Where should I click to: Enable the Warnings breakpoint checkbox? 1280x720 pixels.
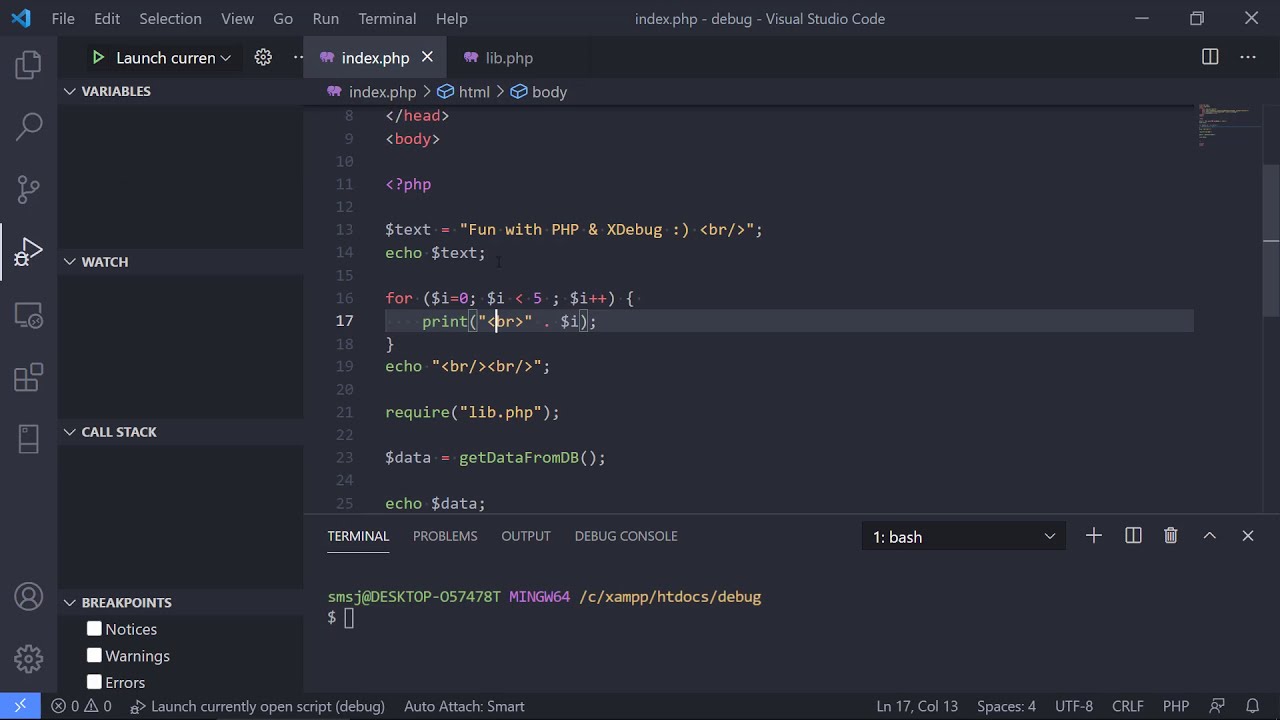pyautogui.click(x=94, y=656)
